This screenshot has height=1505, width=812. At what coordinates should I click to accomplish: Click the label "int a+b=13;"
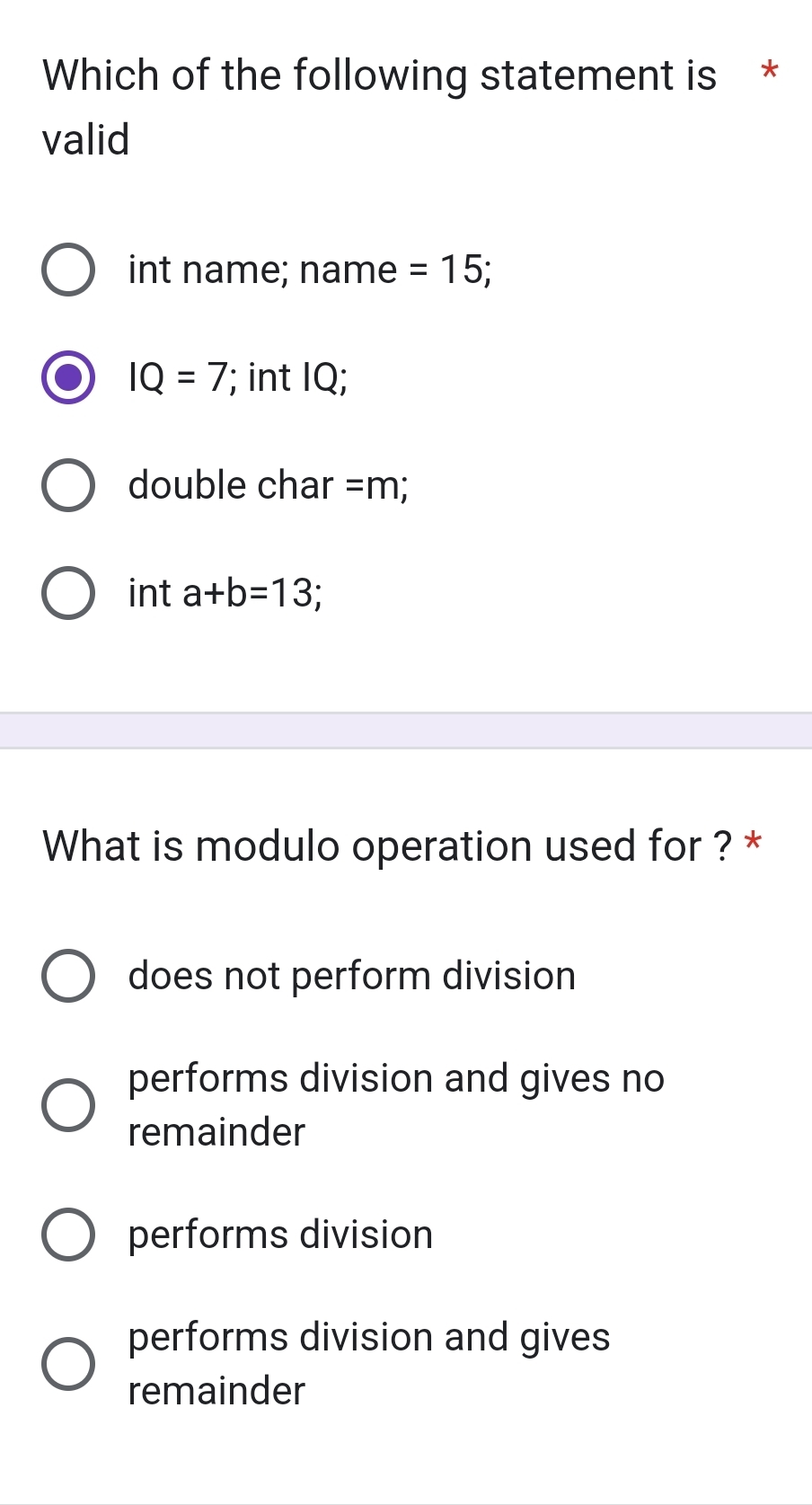coord(225,593)
